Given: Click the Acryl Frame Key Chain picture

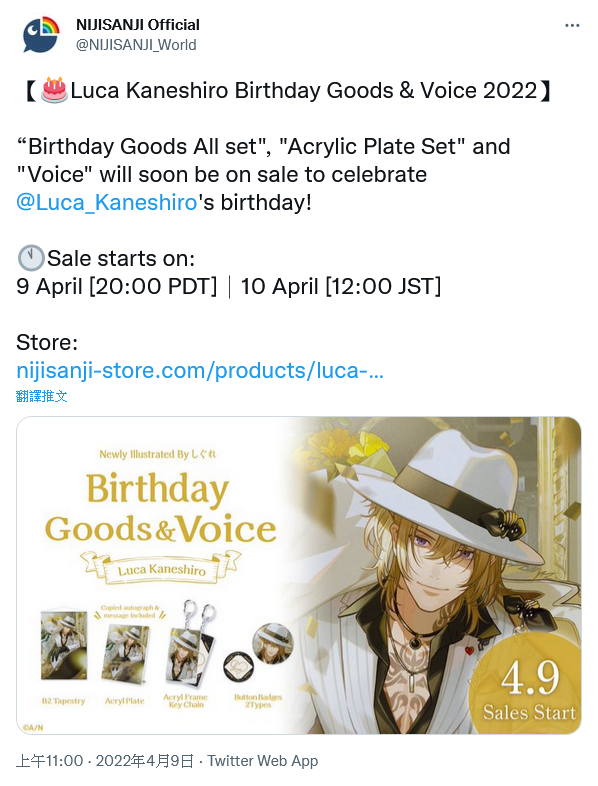Looking at the screenshot, I should tap(190, 645).
